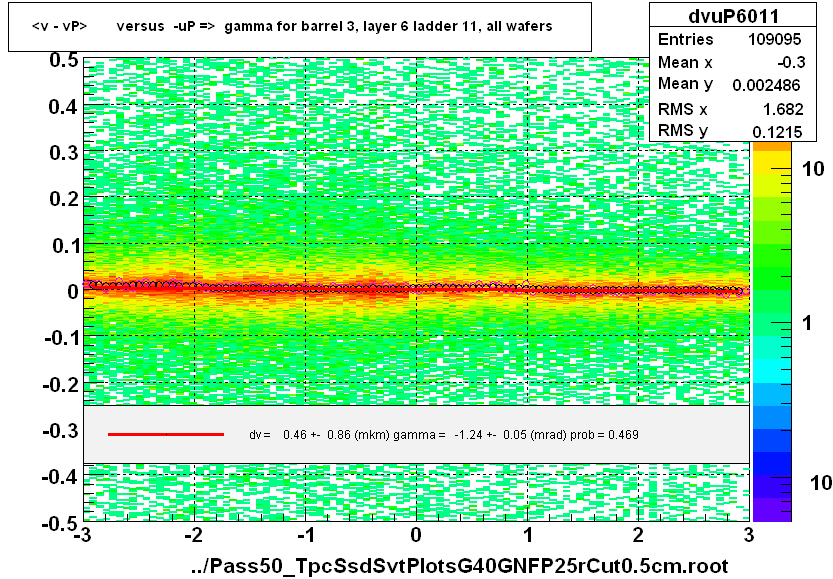Screen dimensions: 833x579
Task: Click the red fit line sample in the legend
Action: 166,435
